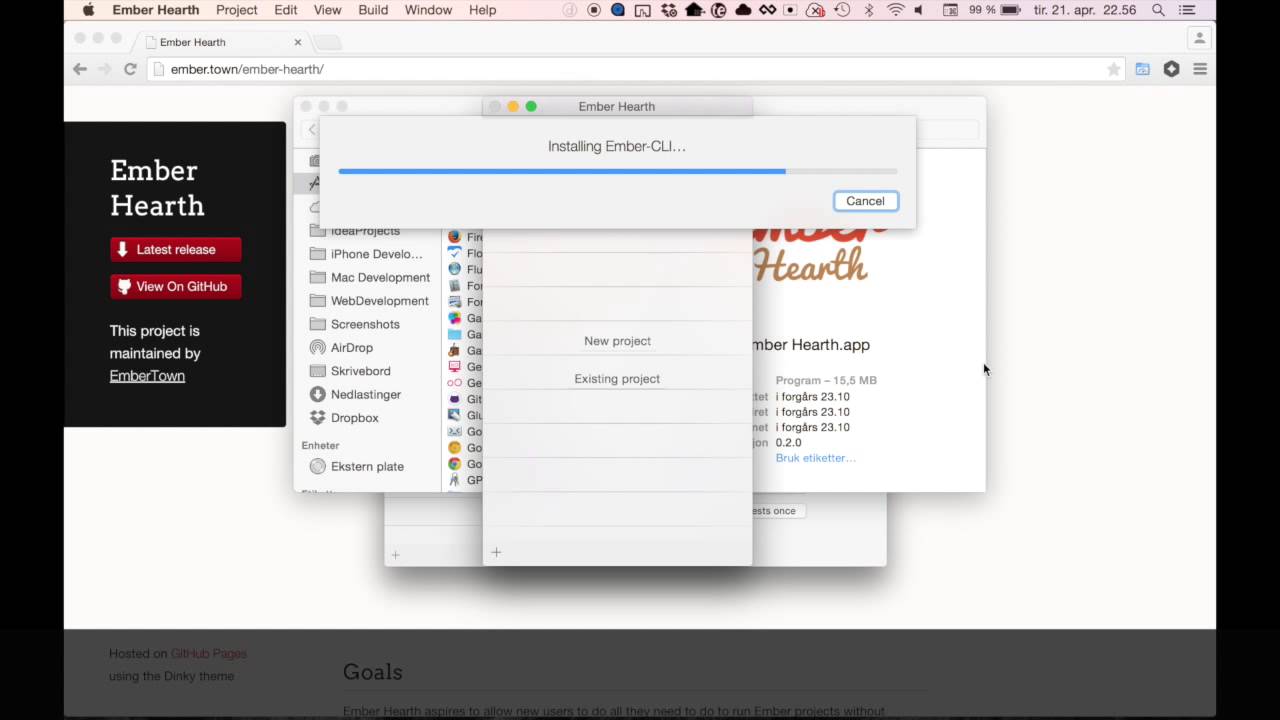1280x720 pixels.
Task: Click the GitHub cat app icon in Finder list
Action: click(455, 399)
